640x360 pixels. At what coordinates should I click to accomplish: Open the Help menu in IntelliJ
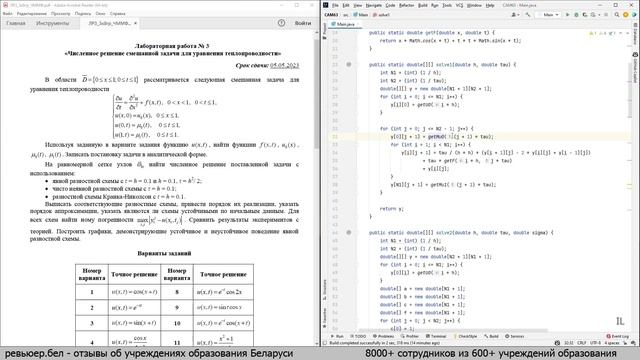tap(490, 5)
